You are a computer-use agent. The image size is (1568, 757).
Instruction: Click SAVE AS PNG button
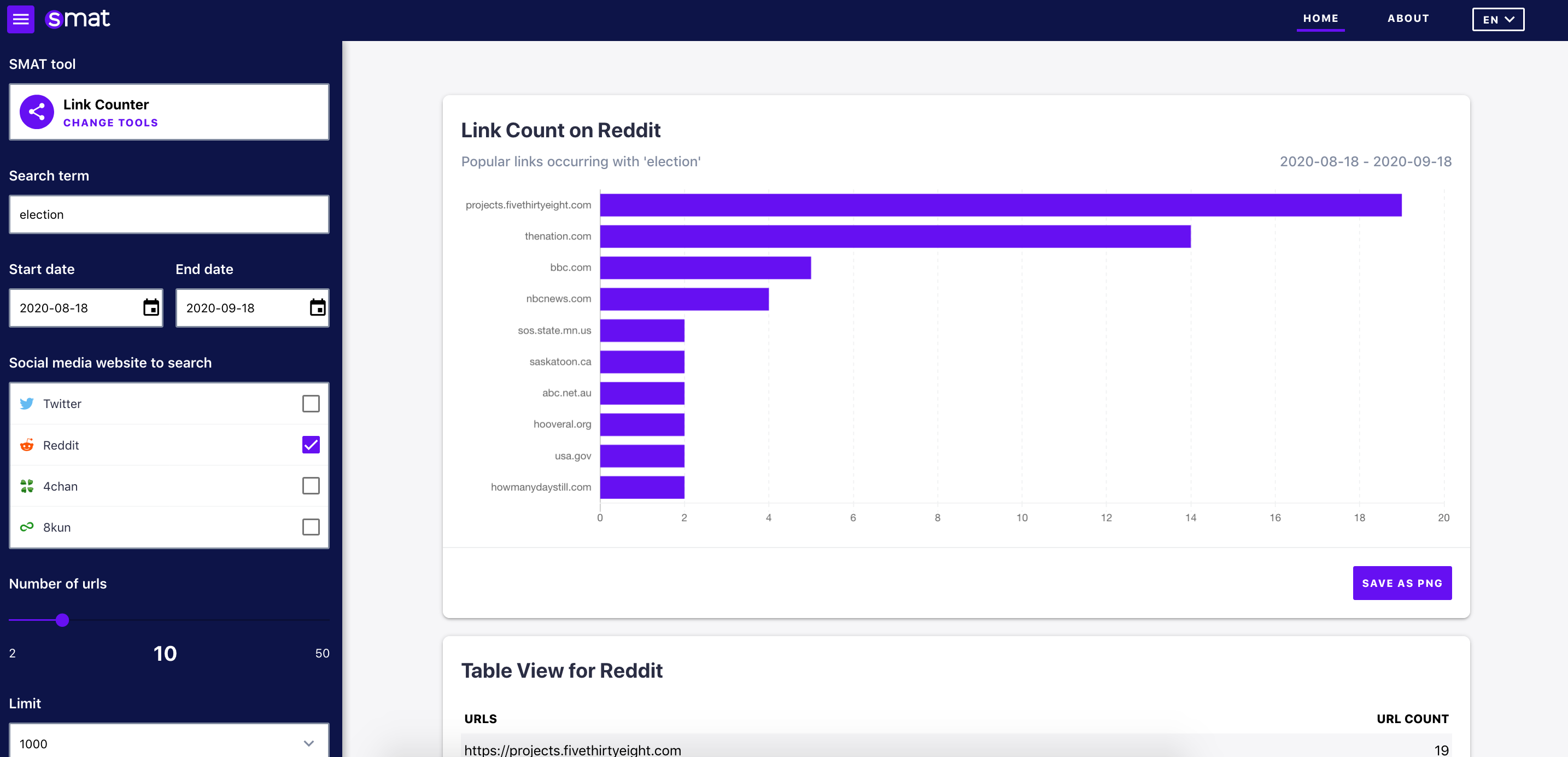click(x=1402, y=584)
